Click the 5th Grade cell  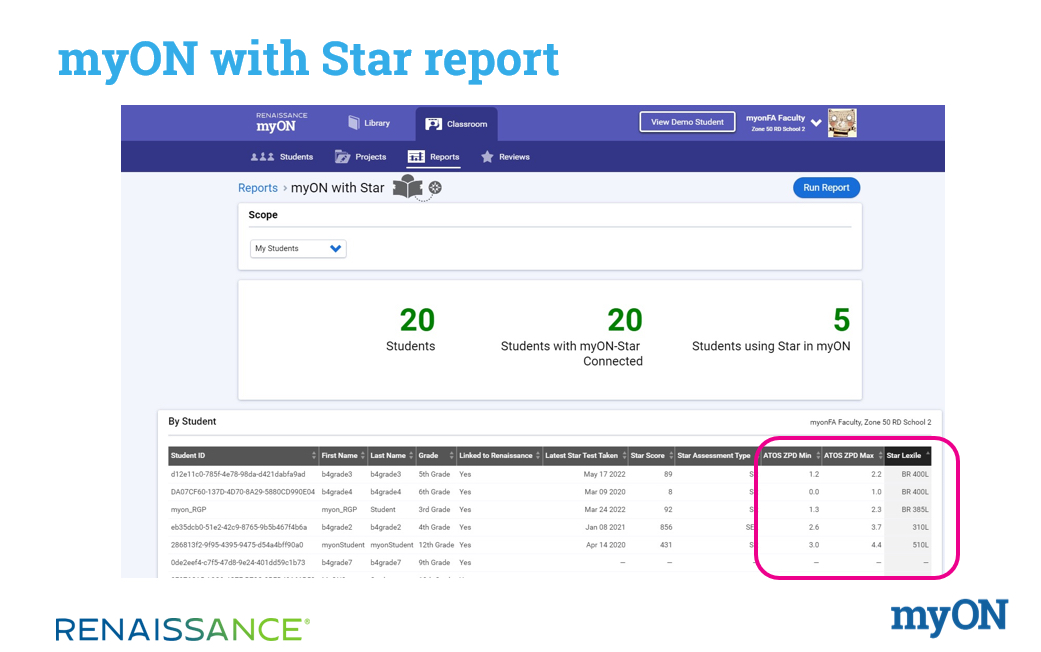click(434, 474)
